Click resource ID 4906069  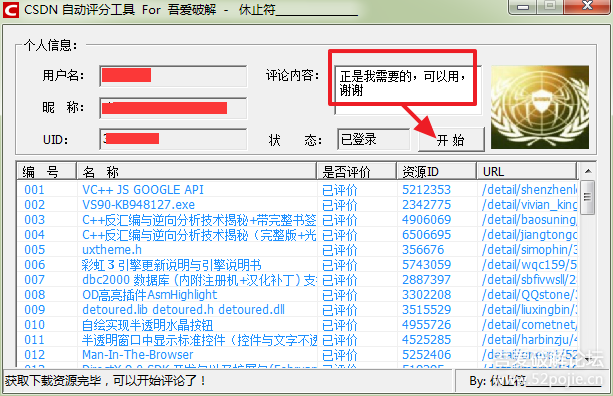click(x=427, y=220)
